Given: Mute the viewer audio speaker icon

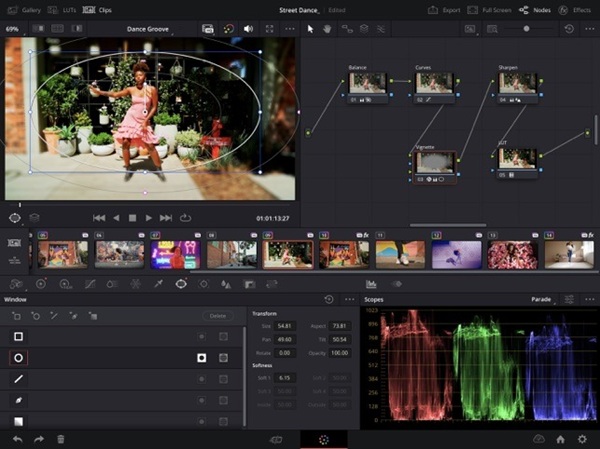Looking at the screenshot, I should (x=248, y=29).
